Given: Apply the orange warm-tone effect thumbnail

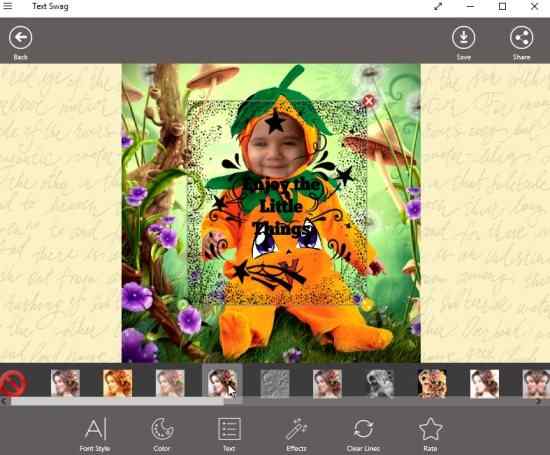Looking at the screenshot, I should click(118, 383).
